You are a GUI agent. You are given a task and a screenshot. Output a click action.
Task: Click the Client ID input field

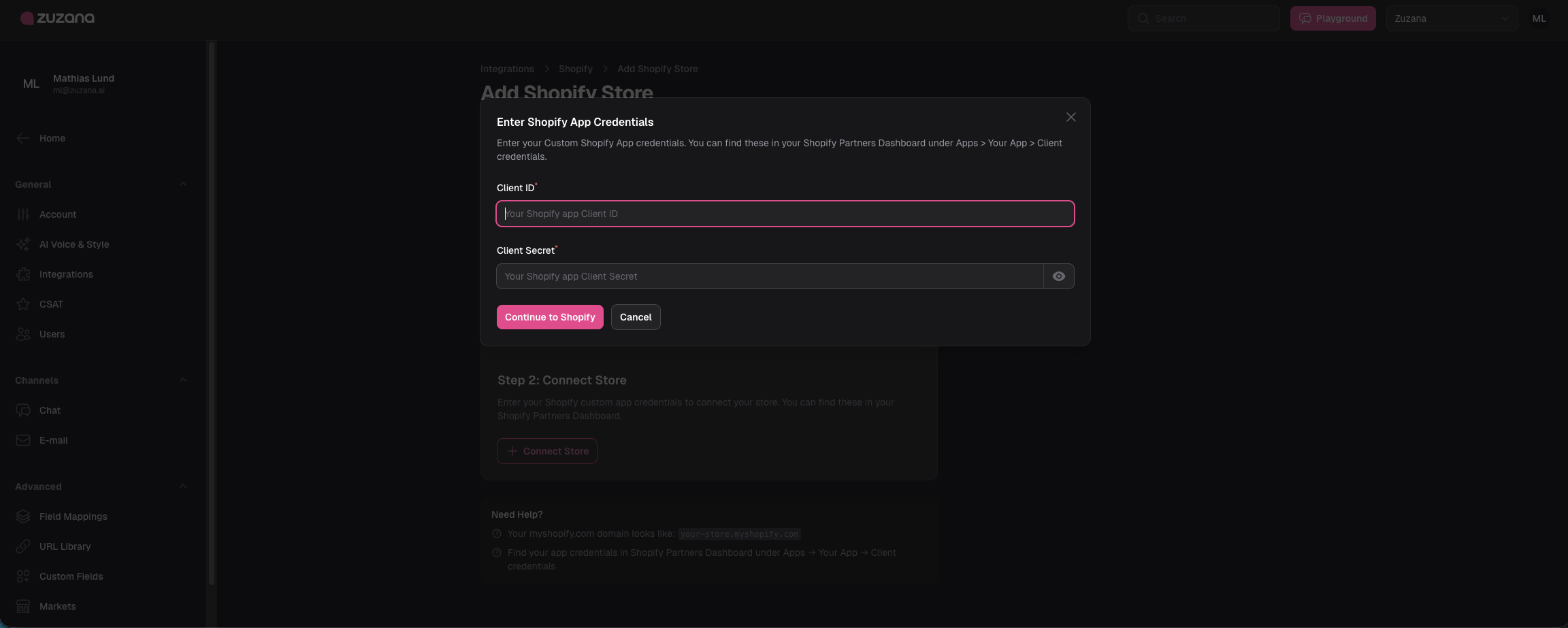click(785, 214)
